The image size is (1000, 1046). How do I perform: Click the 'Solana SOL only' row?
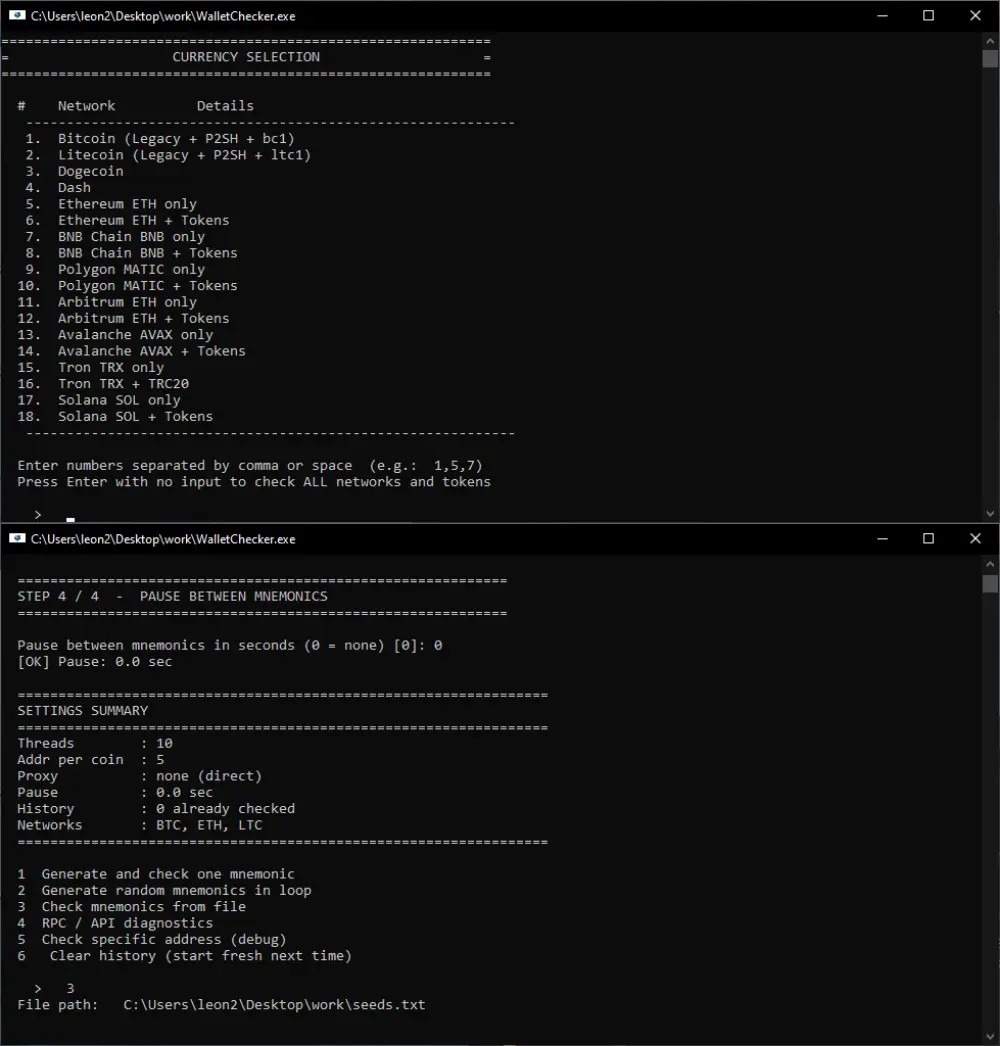(x=99, y=400)
